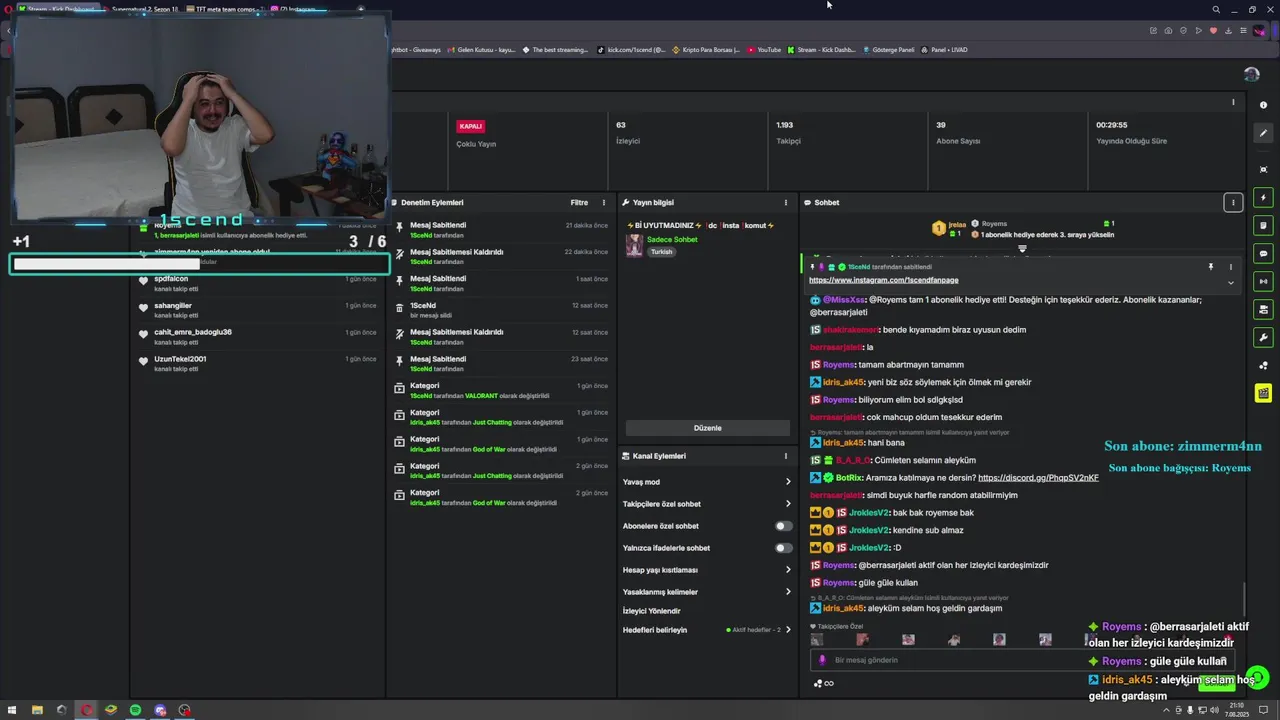Toggle Yalnızca ifadelerle sohbet switch
The width and height of the screenshot is (1280, 720).
pos(784,548)
